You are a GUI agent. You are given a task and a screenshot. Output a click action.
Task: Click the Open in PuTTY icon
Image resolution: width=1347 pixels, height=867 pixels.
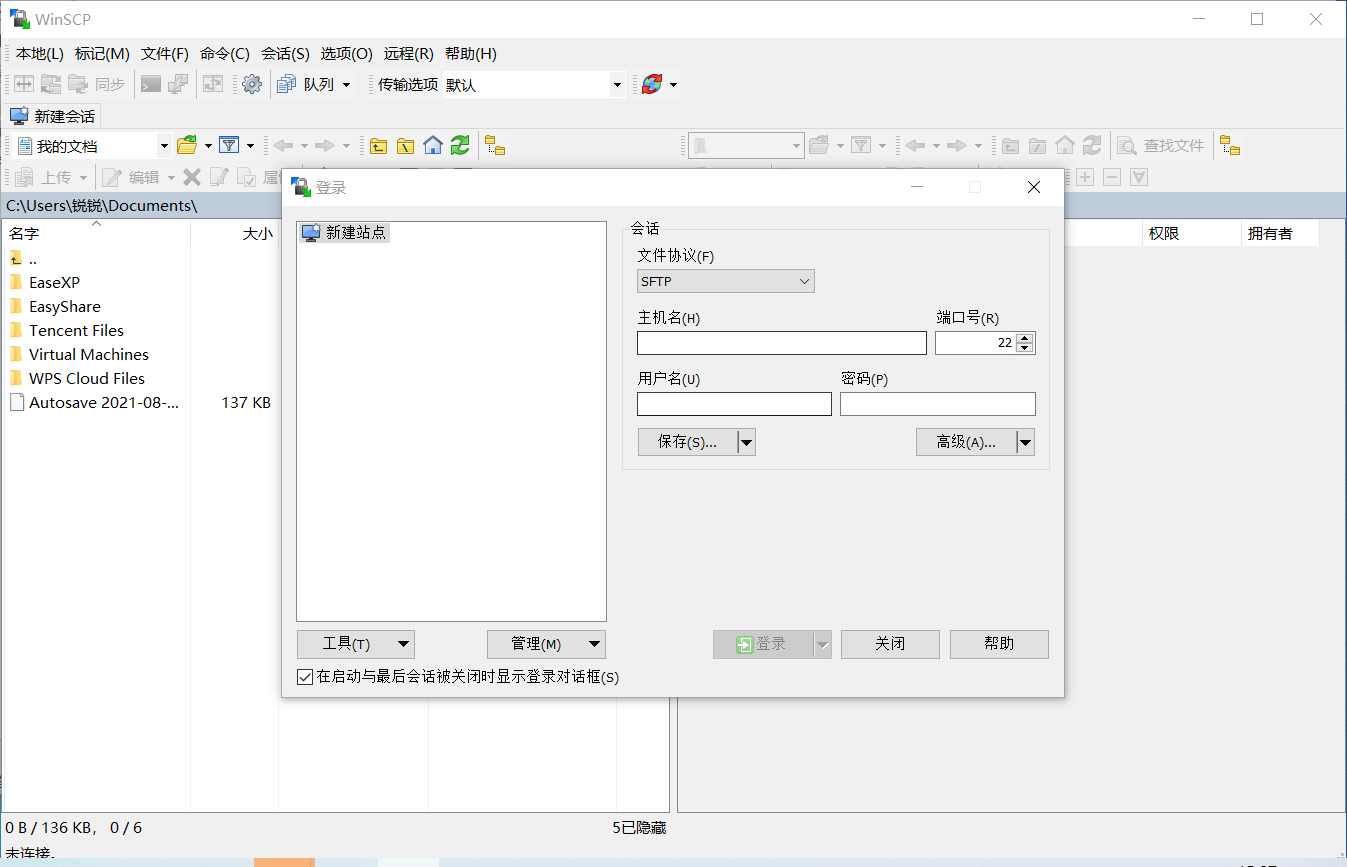point(178,85)
